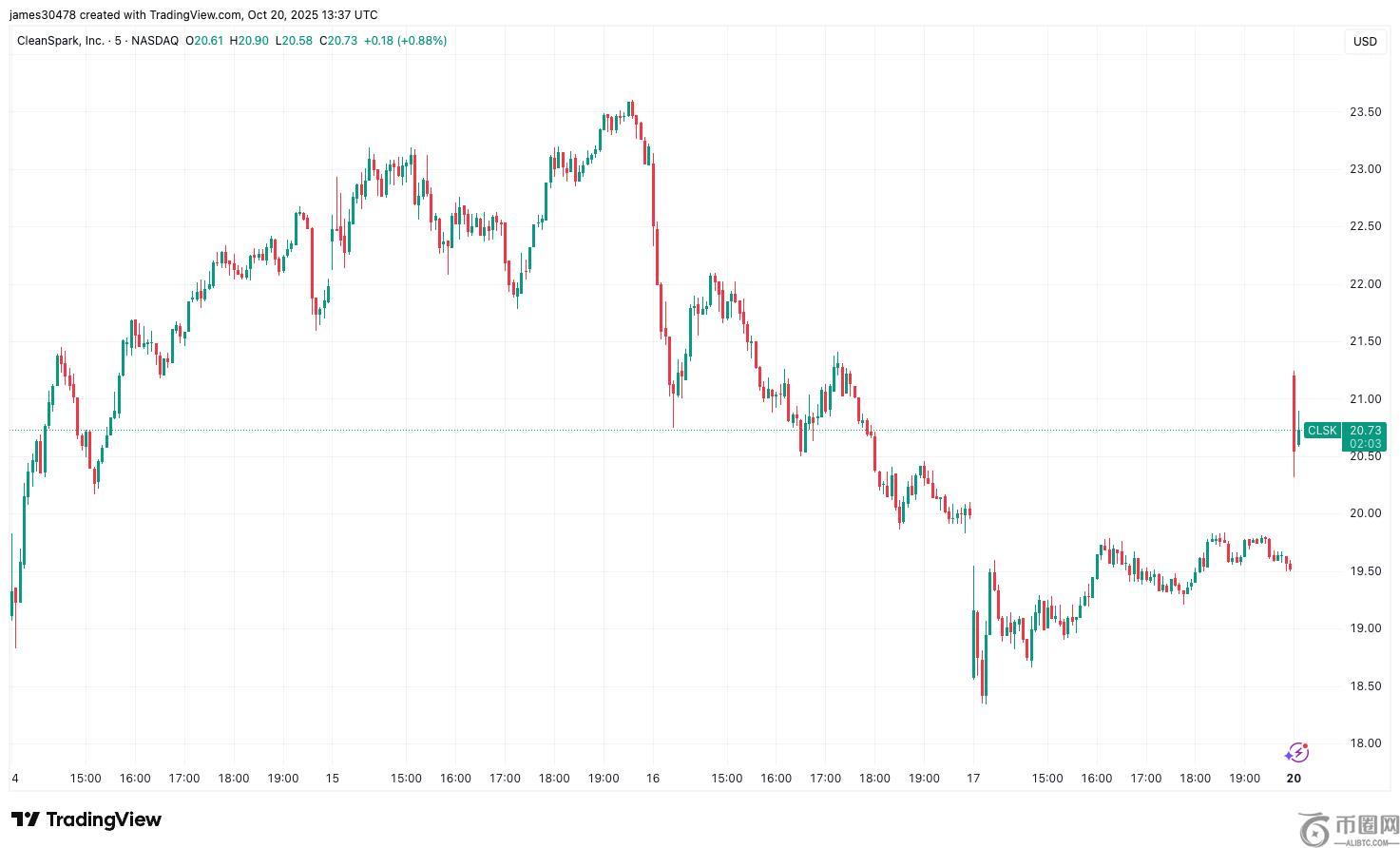The height and width of the screenshot is (848, 1400).
Task: Click the watermark coin logo icon
Action: tap(1314, 829)
